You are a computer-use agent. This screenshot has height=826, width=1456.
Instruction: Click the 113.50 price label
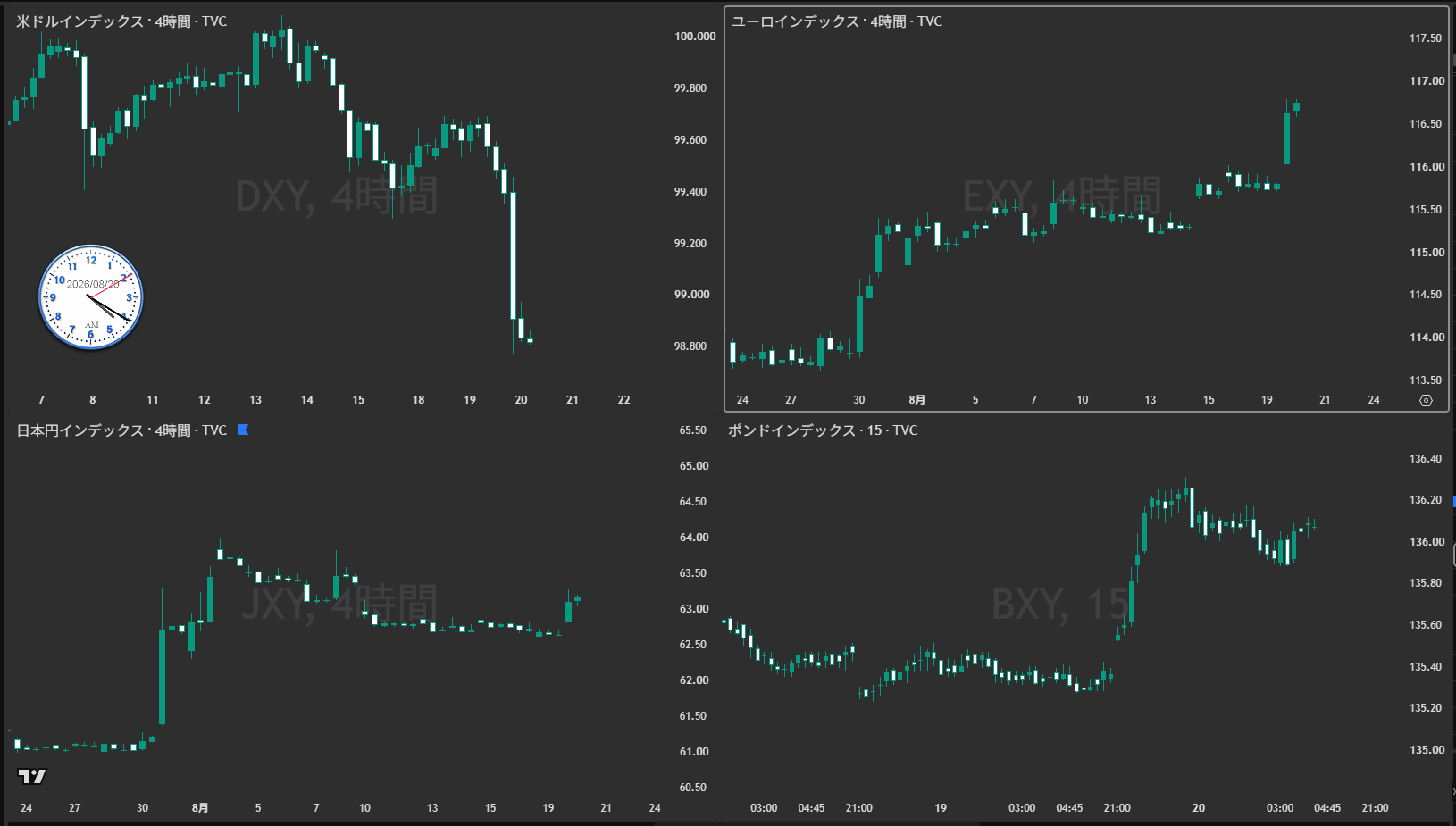[x=1426, y=380]
